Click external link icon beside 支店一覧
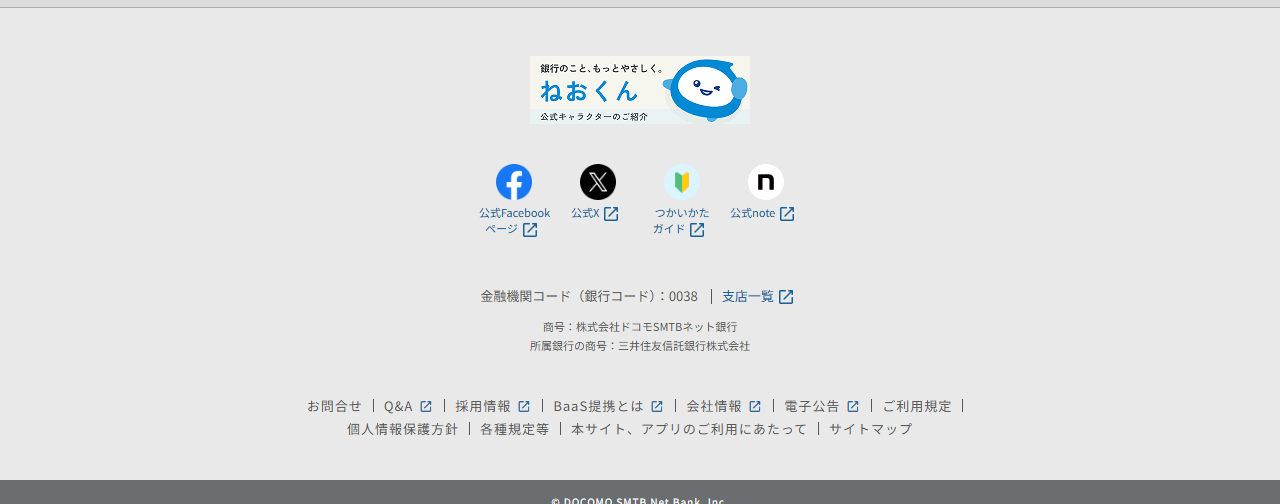Viewport: 1280px width, 504px height. point(786,297)
